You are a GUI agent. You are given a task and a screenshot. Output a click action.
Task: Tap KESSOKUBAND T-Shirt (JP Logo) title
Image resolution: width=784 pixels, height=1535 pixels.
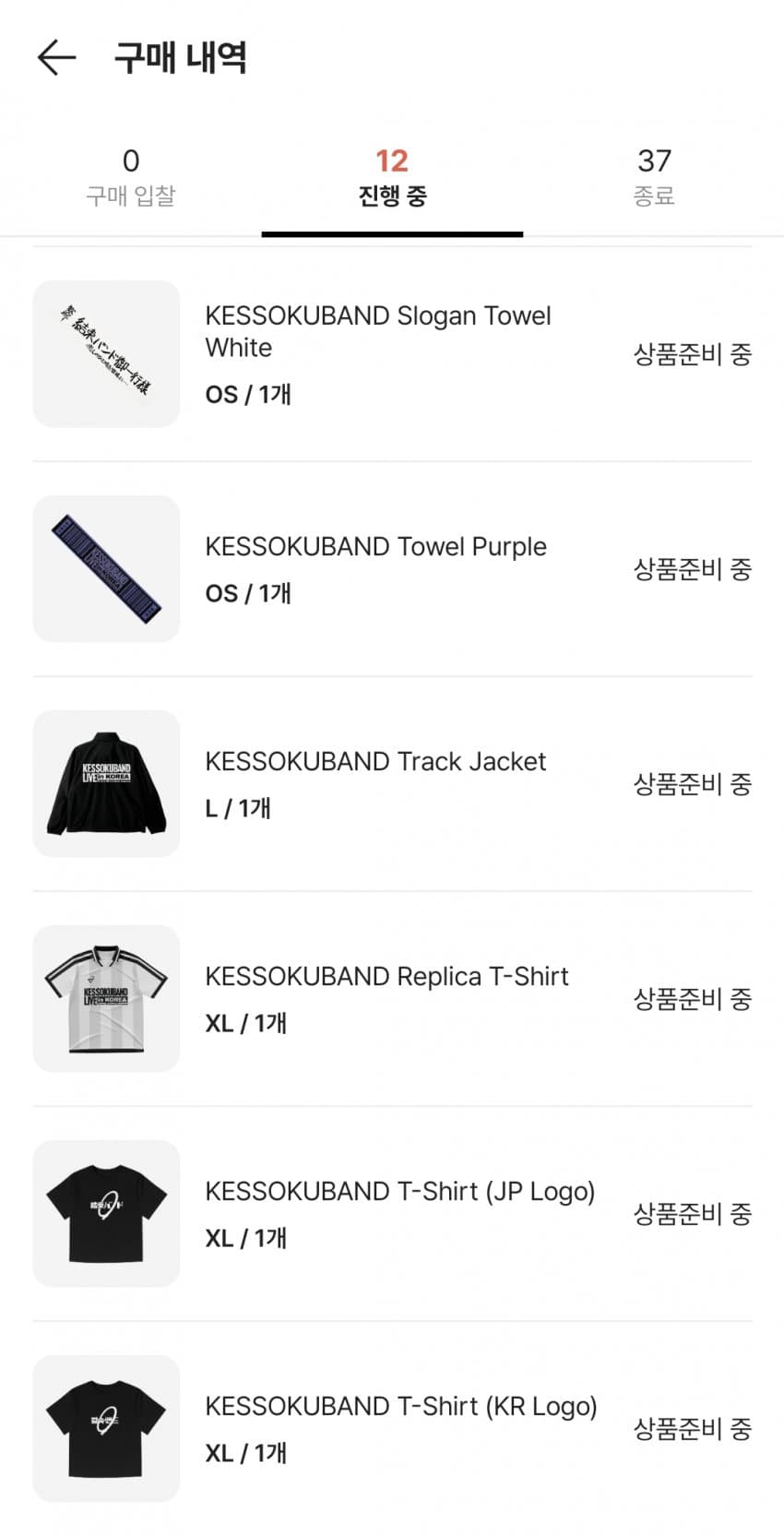[399, 1191]
